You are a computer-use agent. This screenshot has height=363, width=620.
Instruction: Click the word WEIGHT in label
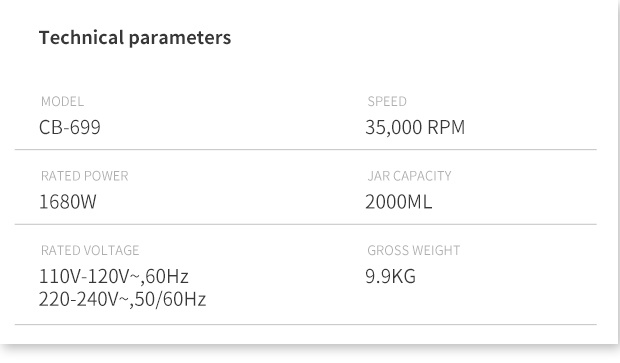pos(437,250)
